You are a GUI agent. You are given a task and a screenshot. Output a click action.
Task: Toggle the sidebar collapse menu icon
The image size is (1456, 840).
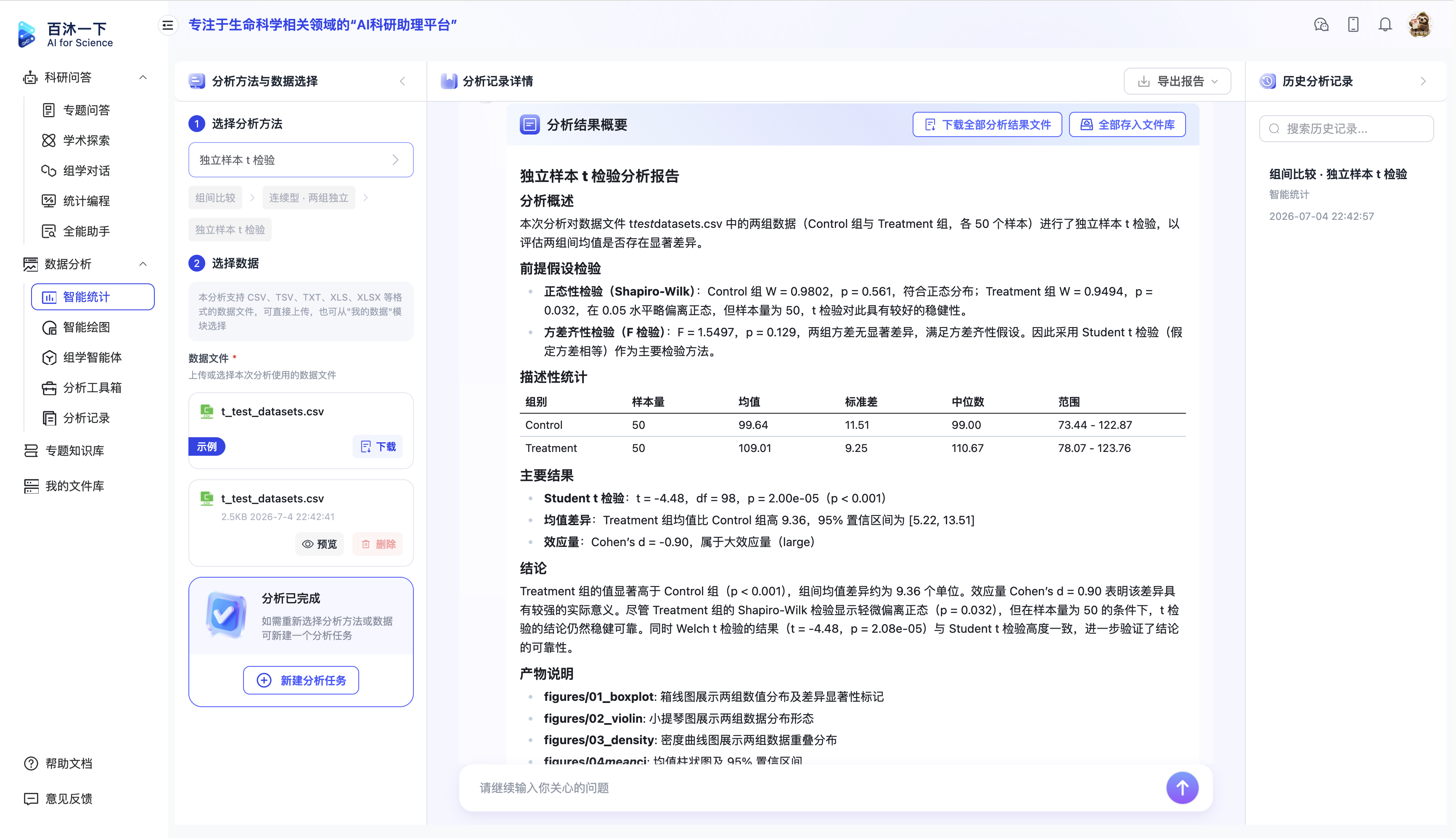point(168,25)
